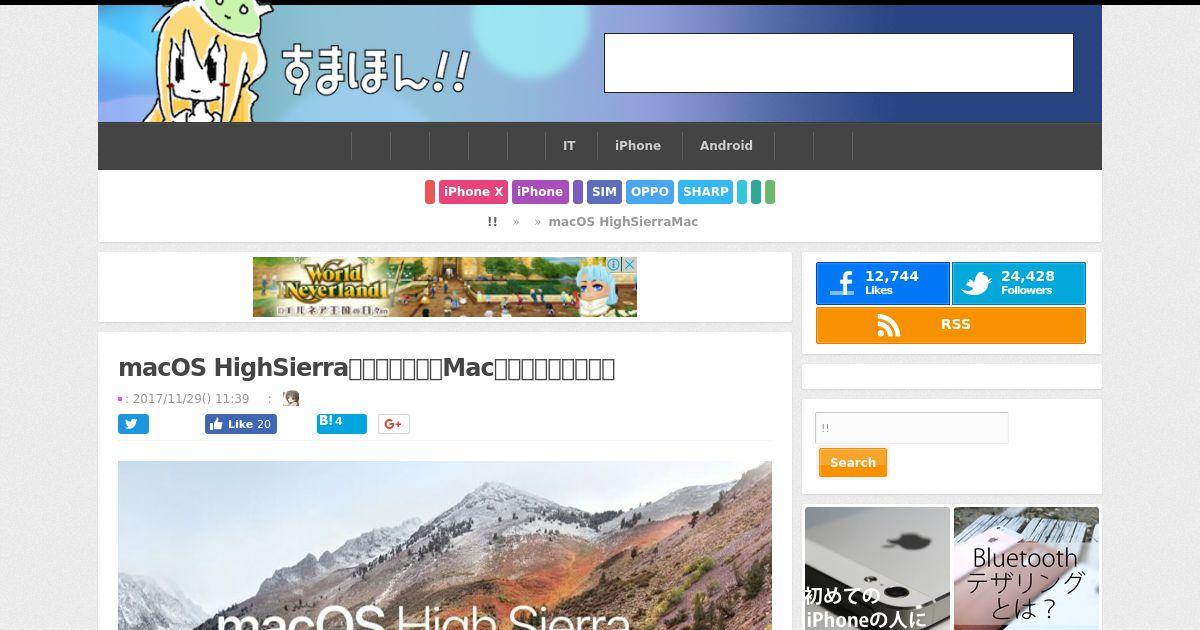
Task: Open the iPhone navigation menu item
Action: click(638, 146)
